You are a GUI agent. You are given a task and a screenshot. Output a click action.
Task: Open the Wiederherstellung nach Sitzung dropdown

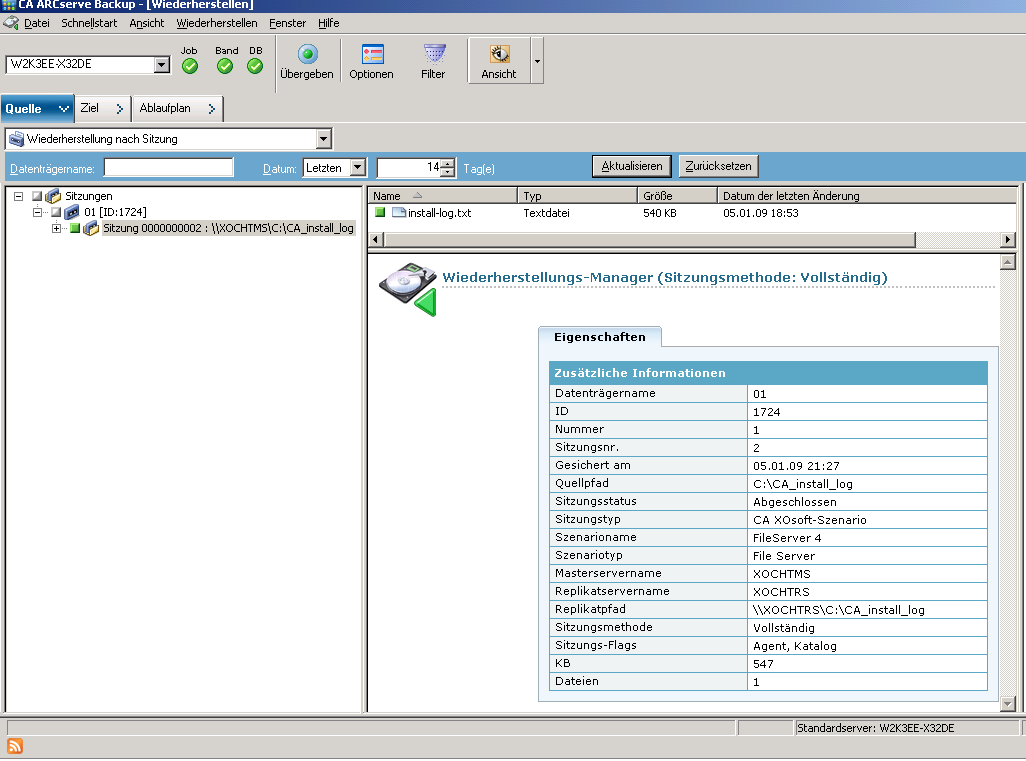pos(323,139)
